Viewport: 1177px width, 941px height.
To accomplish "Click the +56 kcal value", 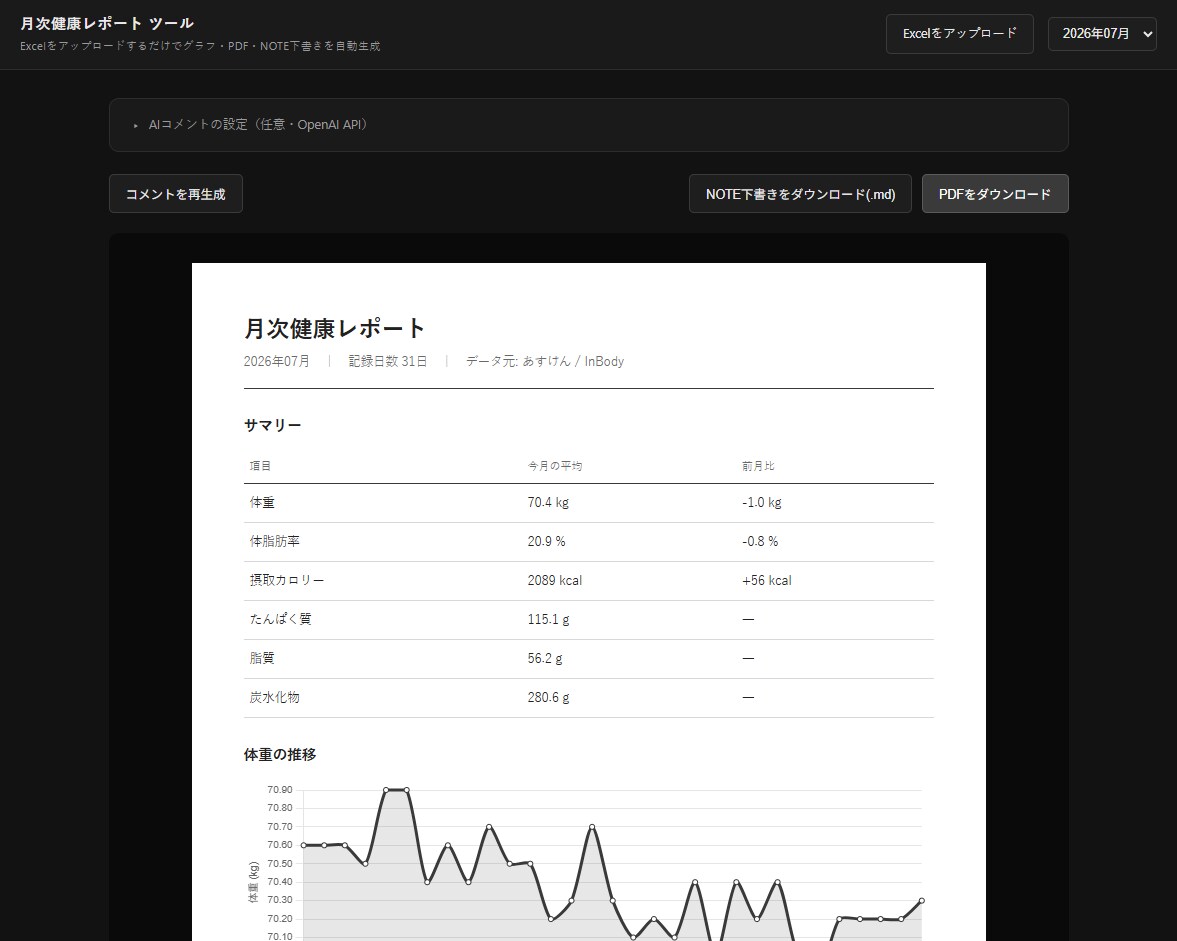I will 766,581.
